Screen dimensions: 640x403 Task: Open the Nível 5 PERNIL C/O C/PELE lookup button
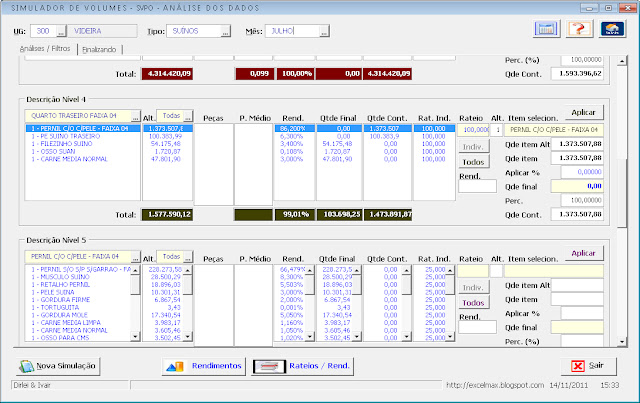[x=135, y=257]
